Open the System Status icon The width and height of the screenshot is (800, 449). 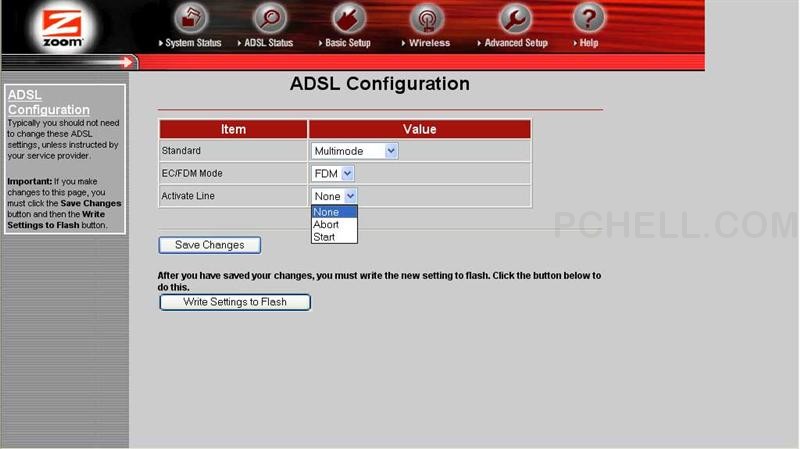[190, 18]
